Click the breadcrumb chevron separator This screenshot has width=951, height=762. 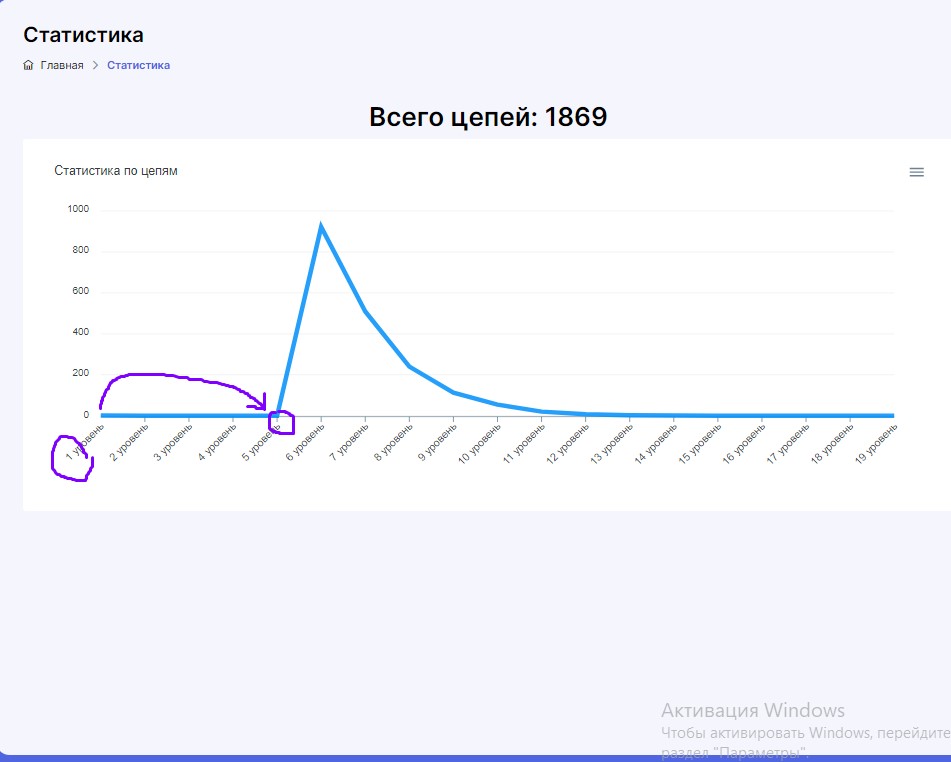coord(95,65)
